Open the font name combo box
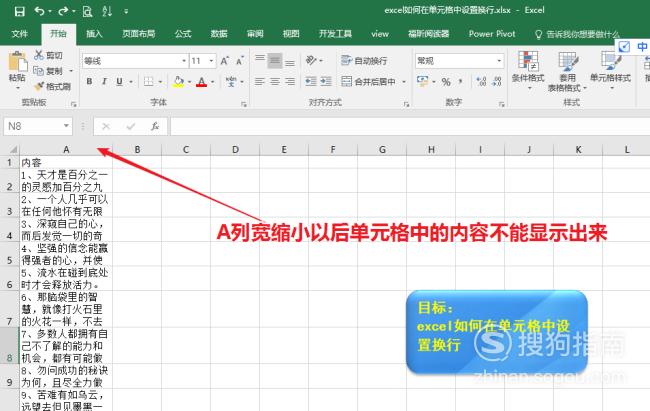The image size is (650, 411). 135,61
